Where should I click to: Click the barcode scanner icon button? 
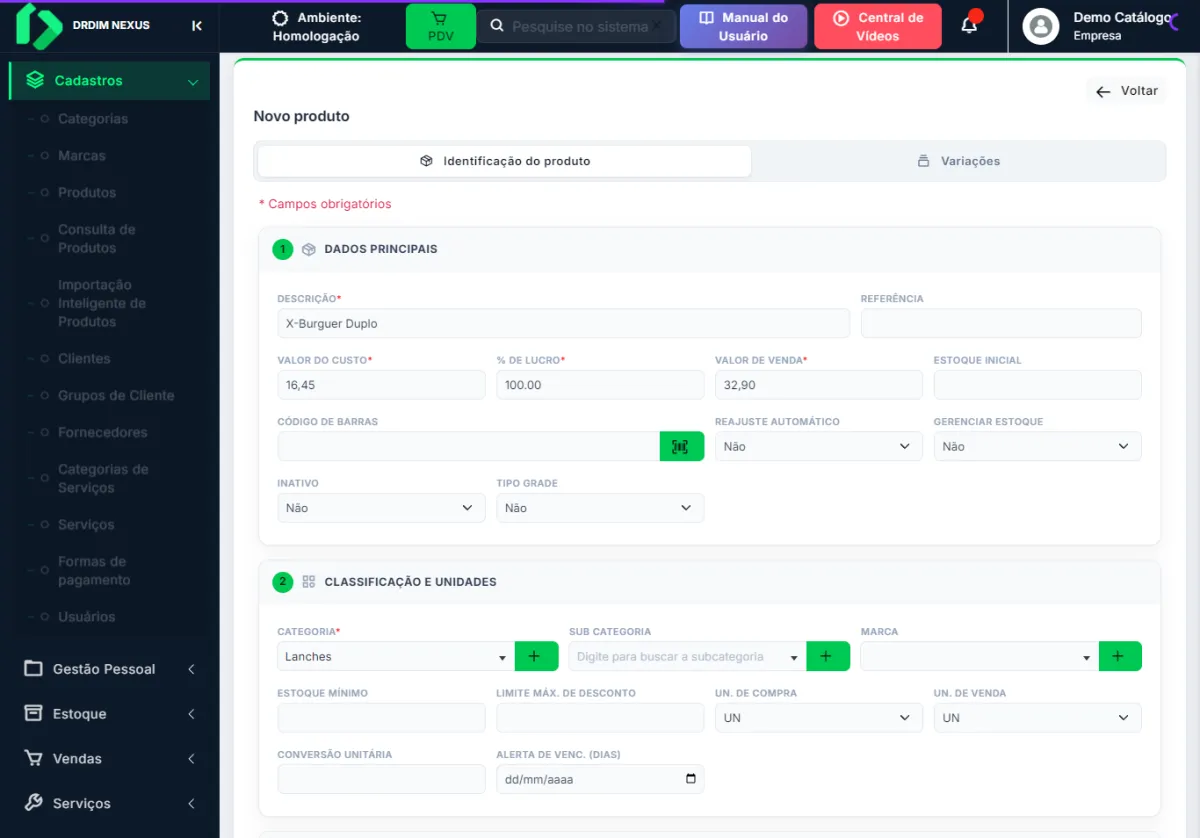[682, 446]
